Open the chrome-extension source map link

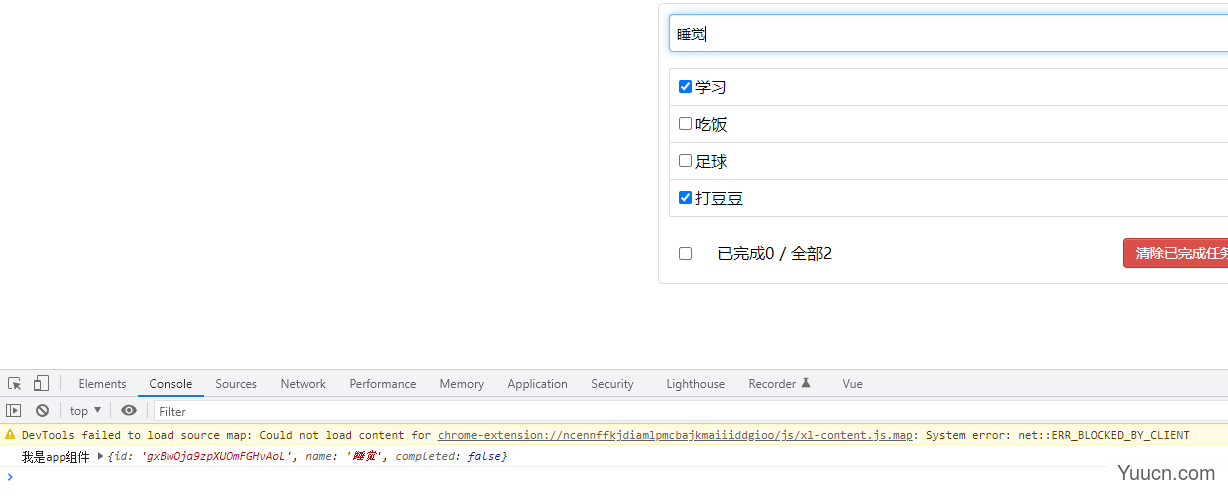674,435
